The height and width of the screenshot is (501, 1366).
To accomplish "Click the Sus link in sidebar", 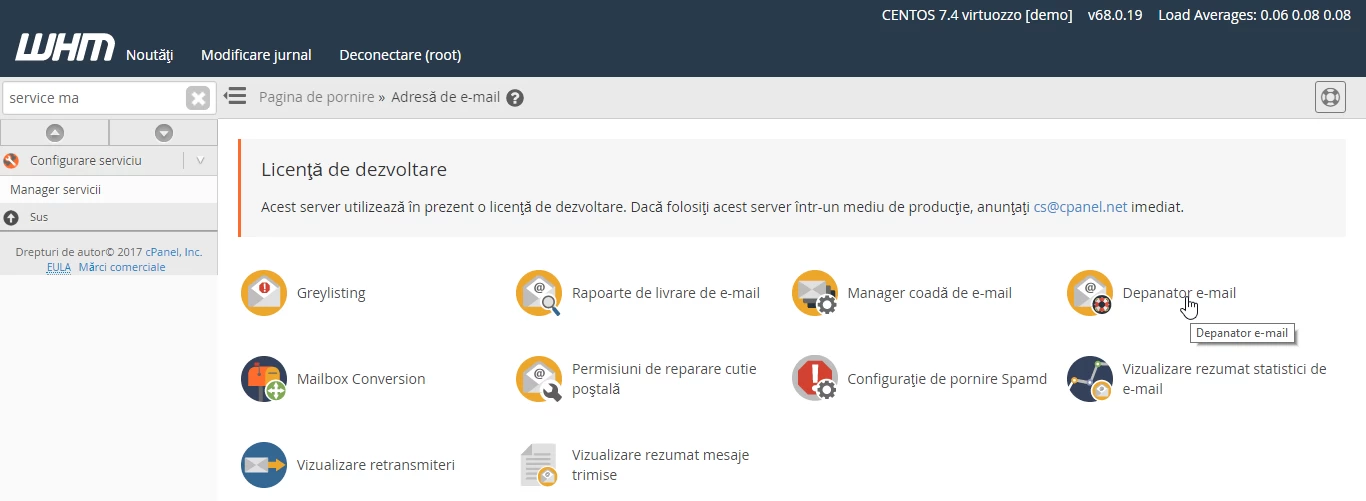I will coord(39,217).
